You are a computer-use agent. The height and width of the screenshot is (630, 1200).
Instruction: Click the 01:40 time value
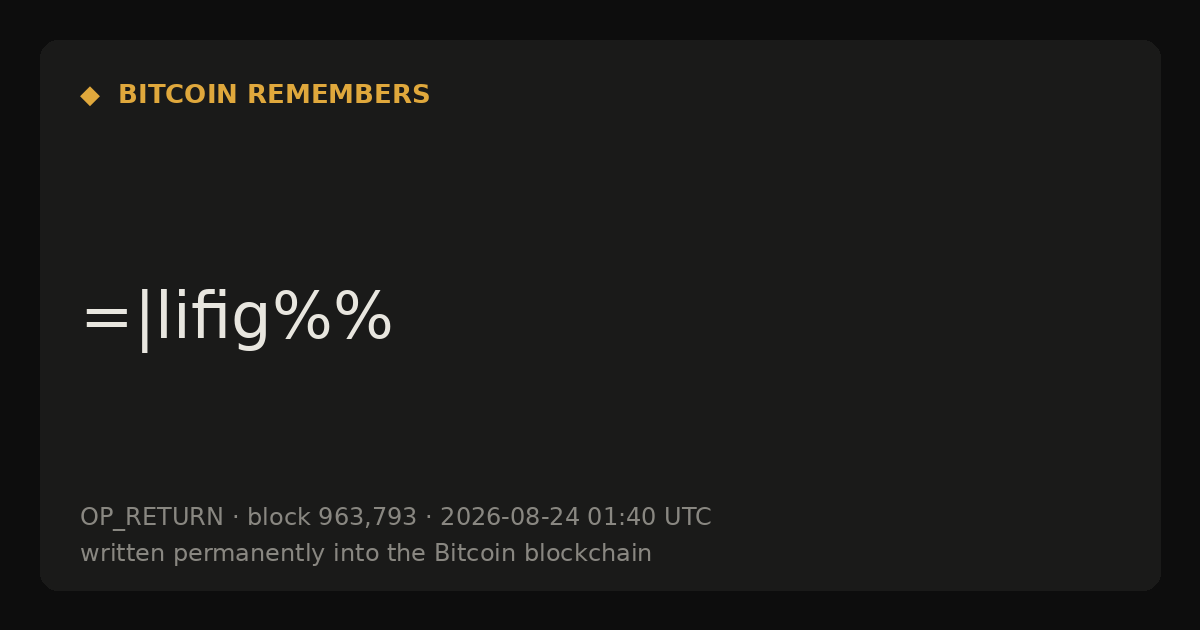tap(621, 518)
